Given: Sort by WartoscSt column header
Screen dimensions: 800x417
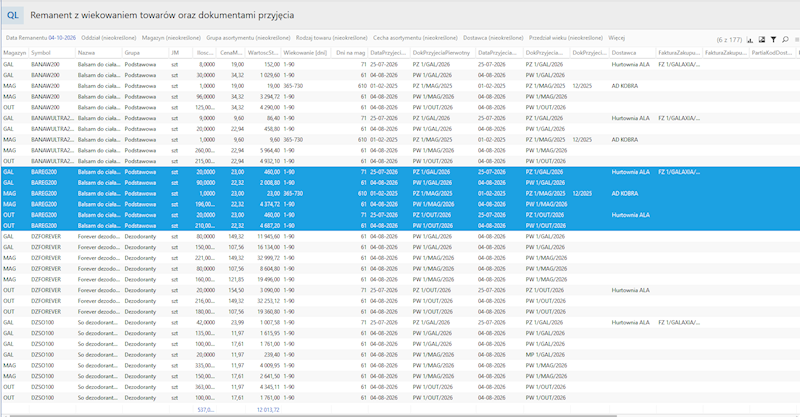Looking at the screenshot, I should point(263,53).
